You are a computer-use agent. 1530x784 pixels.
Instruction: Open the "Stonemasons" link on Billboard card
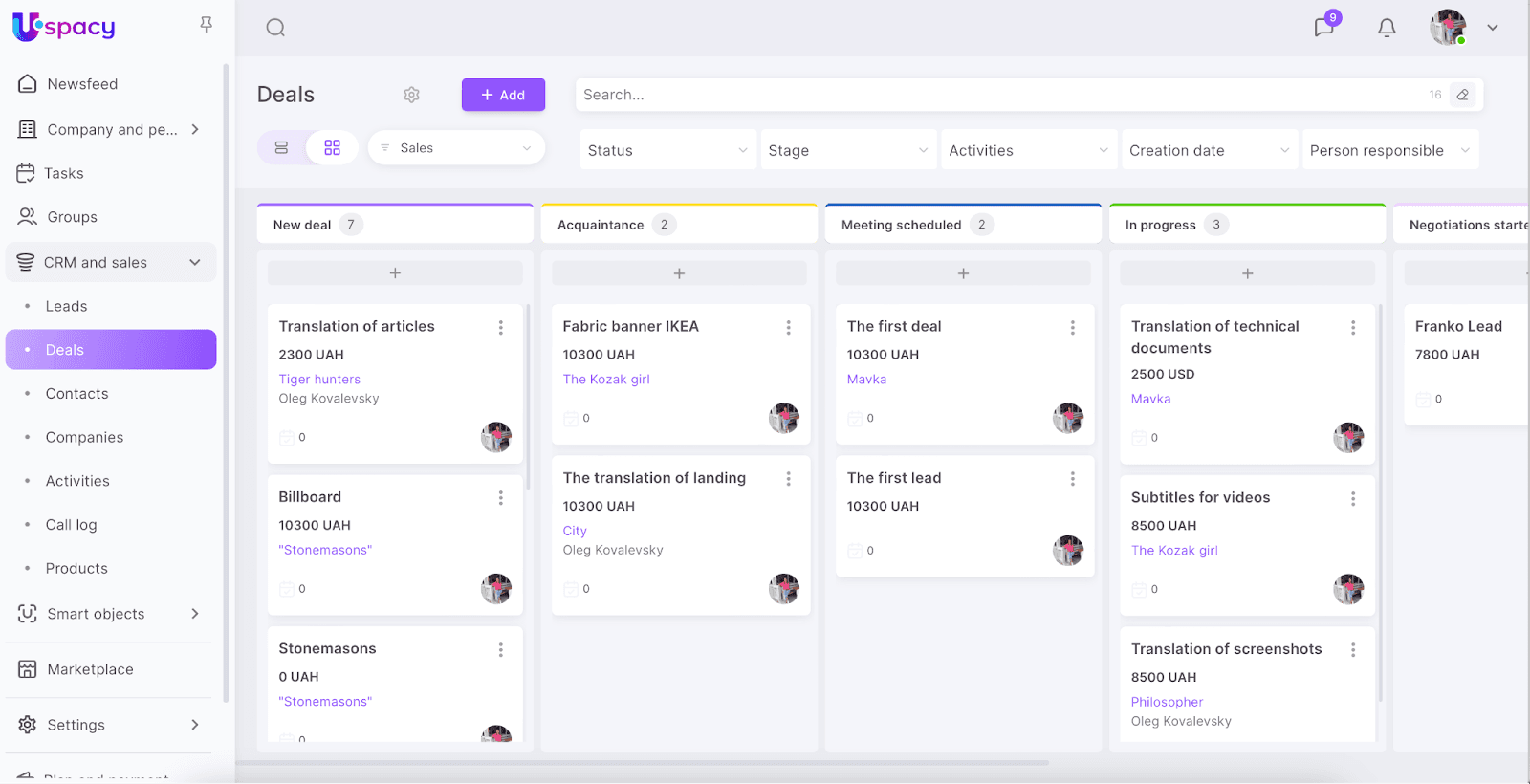tap(325, 550)
